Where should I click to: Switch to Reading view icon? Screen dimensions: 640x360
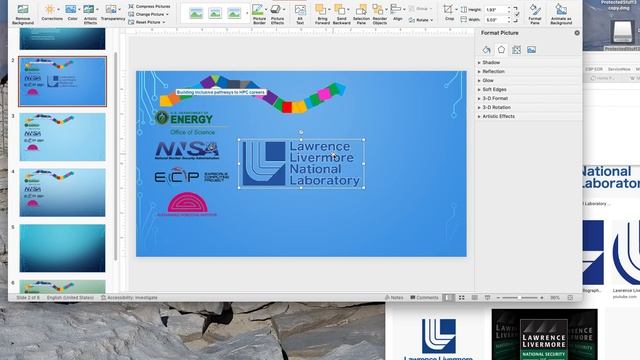[x=475, y=298]
